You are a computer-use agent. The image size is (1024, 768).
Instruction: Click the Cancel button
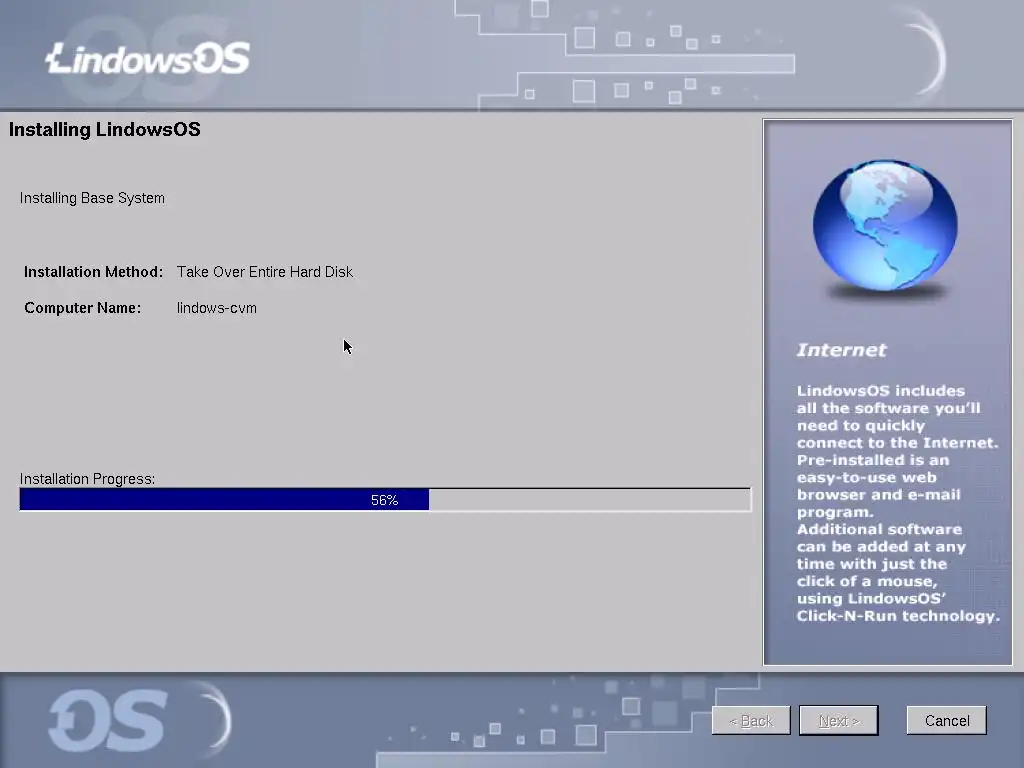pos(946,720)
